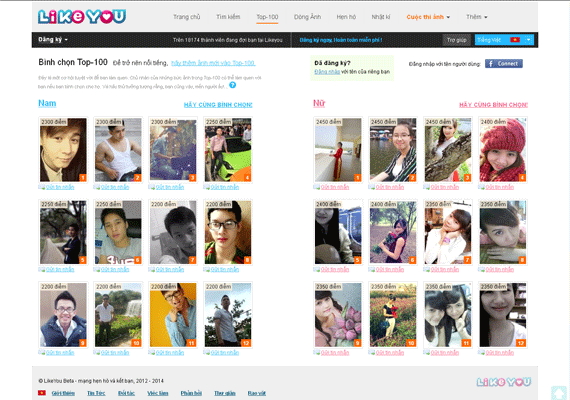Click the Nam section heading link

pyautogui.click(x=47, y=103)
